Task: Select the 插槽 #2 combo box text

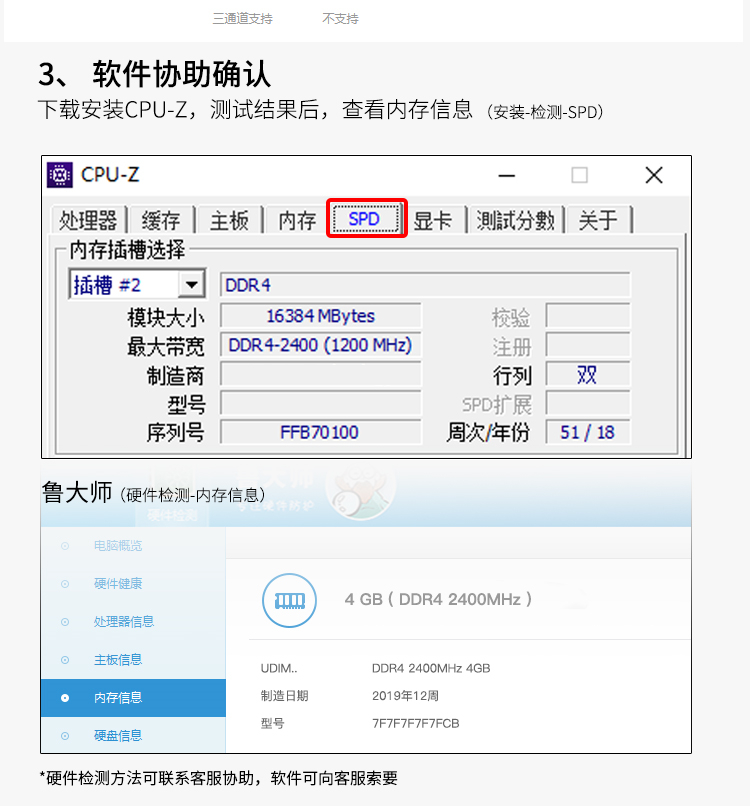Action: tap(107, 285)
